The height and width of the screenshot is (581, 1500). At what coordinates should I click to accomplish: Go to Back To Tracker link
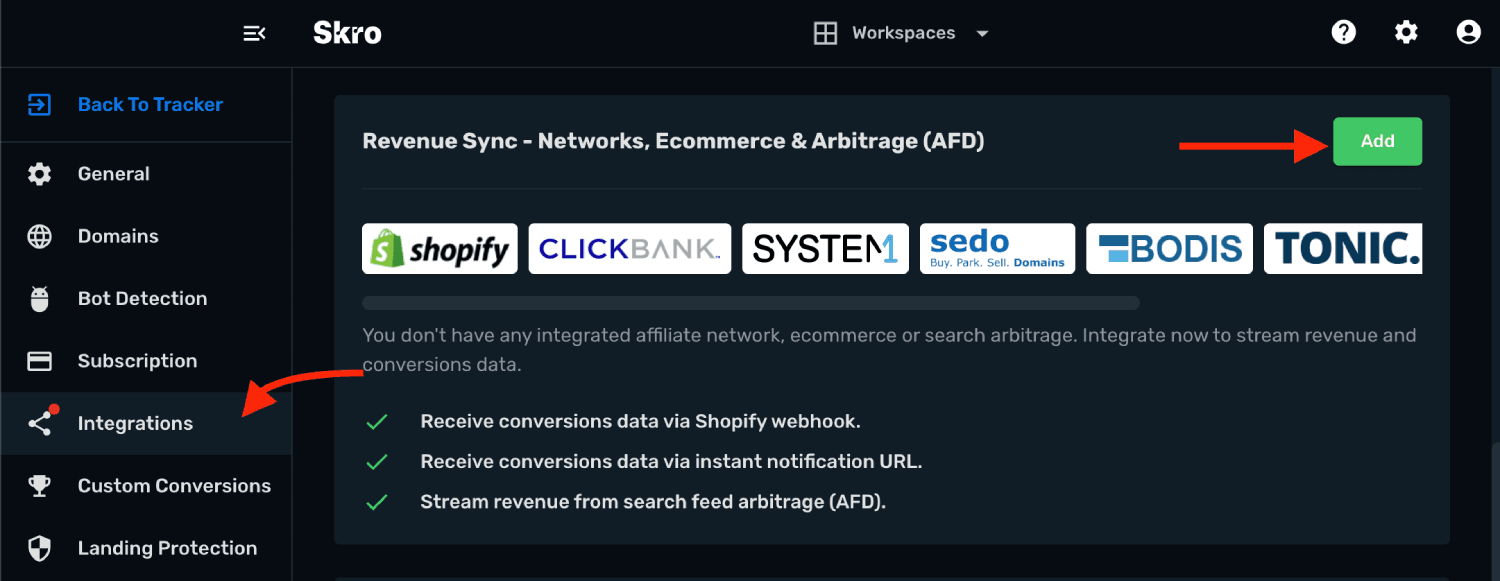pos(150,104)
